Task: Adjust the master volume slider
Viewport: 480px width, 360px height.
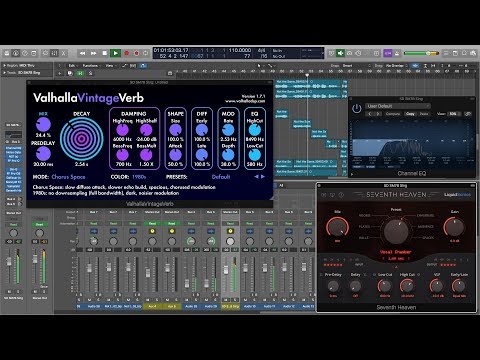Action: coord(421,53)
